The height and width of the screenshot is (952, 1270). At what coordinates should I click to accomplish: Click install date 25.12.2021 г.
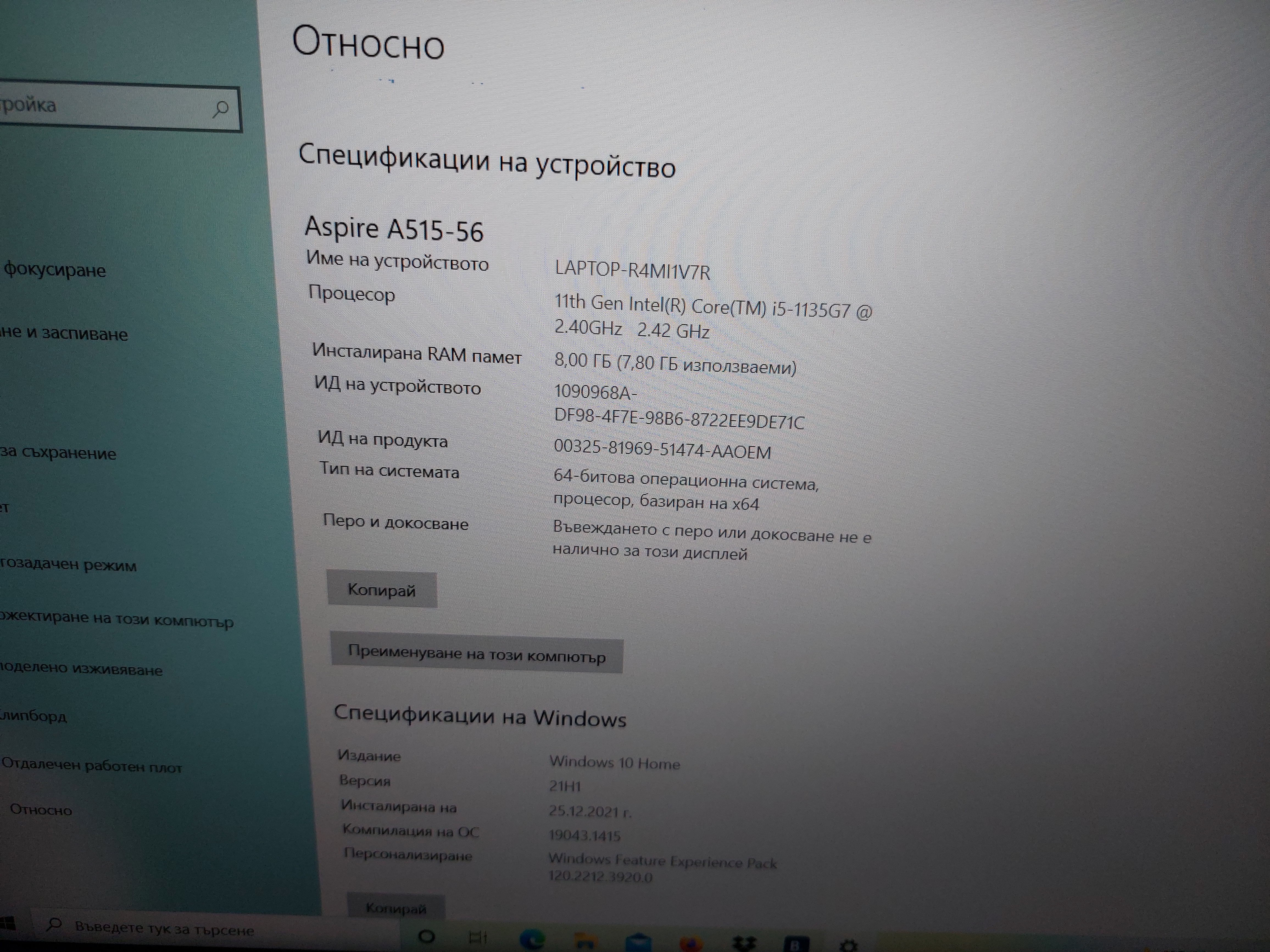pos(590,811)
